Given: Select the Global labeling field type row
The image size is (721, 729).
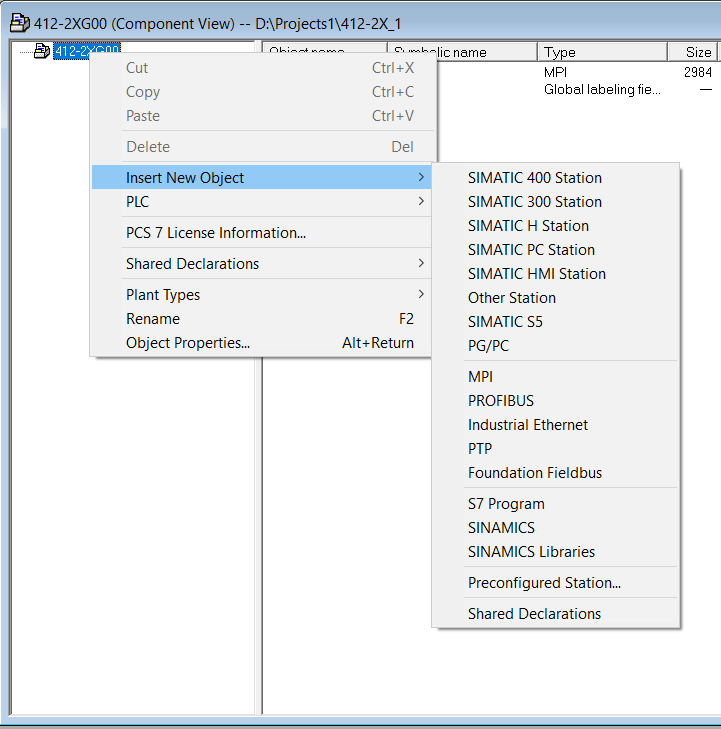Looking at the screenshot, I should coord(602,89).
